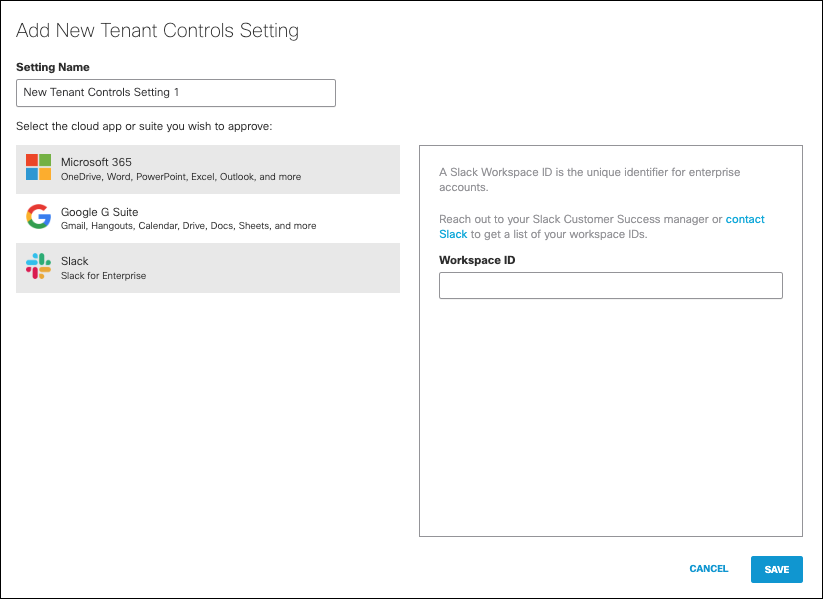Click the 'Slack for Enterprise' subtitle
The height and width of the screenshot is (599, 823).
(x=103, y=276)
